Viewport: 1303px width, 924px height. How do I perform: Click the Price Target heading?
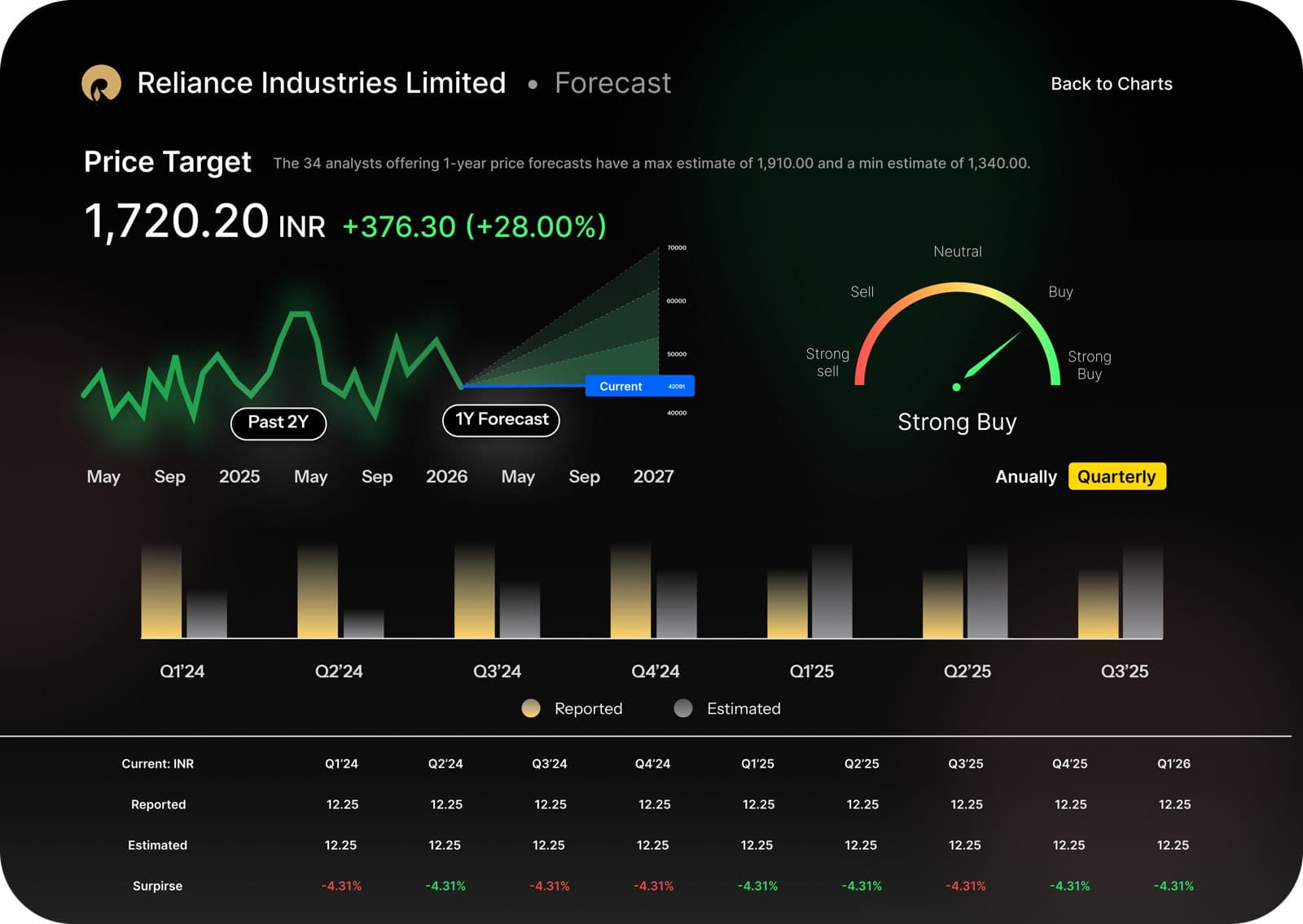tap(168, 162)
